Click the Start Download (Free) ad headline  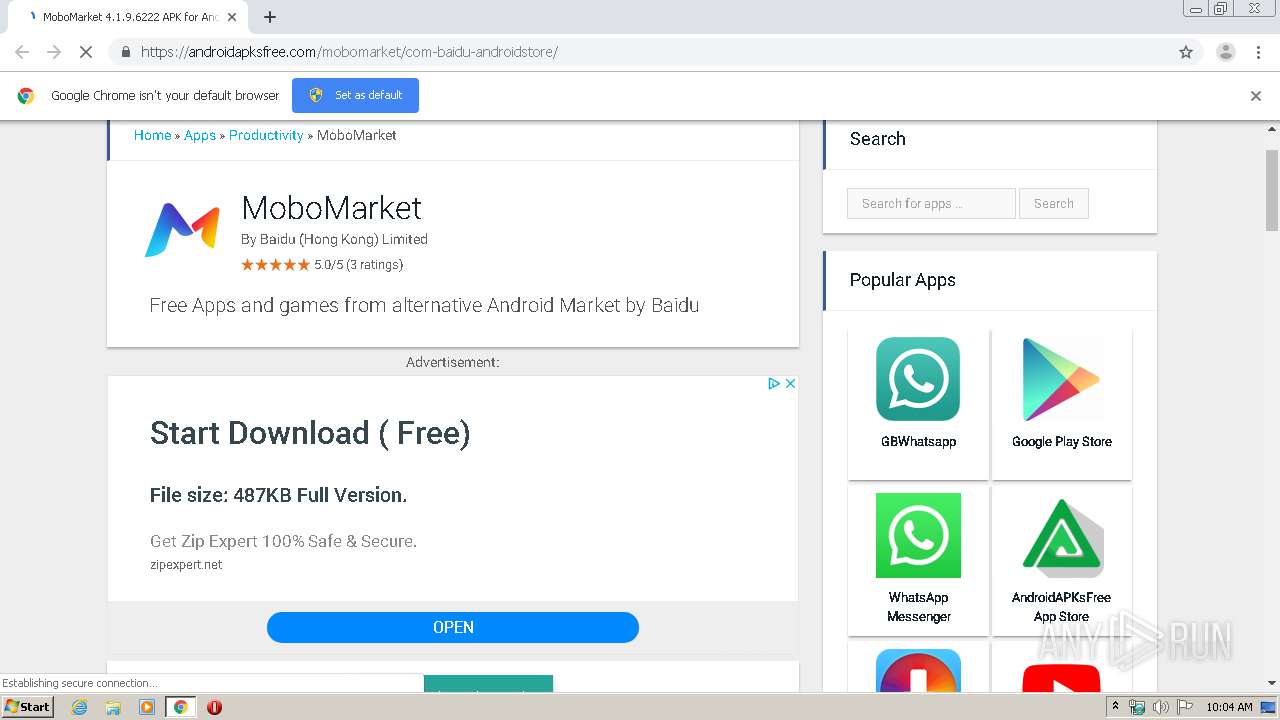(310, 433)
